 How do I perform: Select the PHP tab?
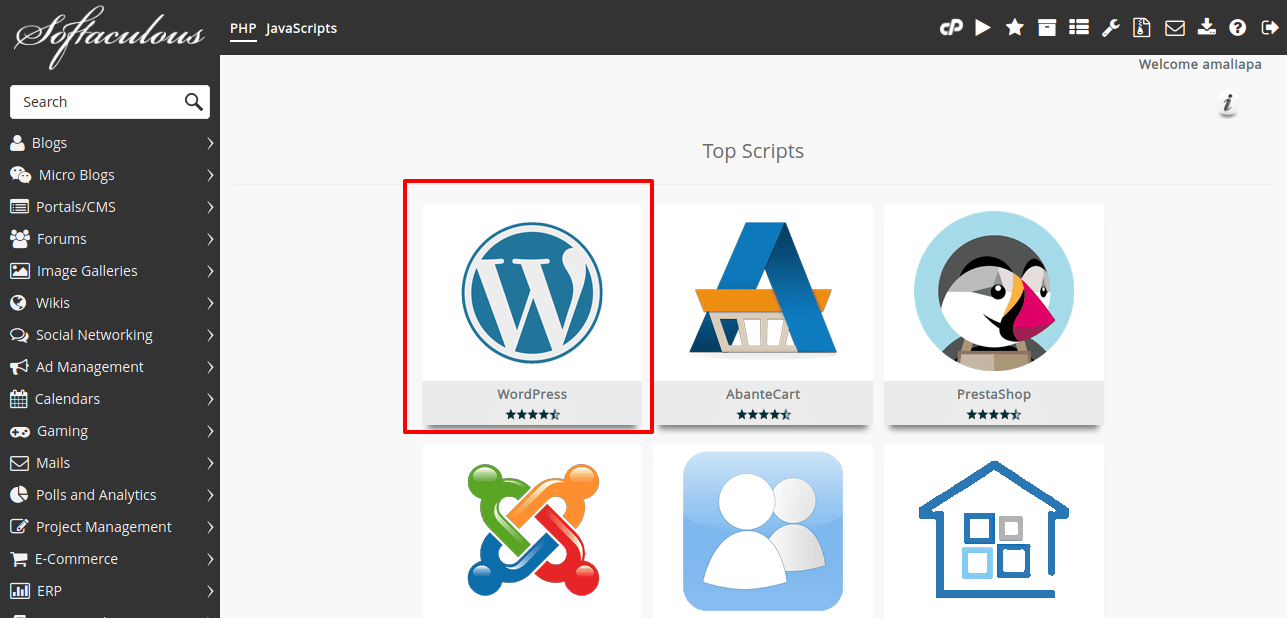coord(243,28)
